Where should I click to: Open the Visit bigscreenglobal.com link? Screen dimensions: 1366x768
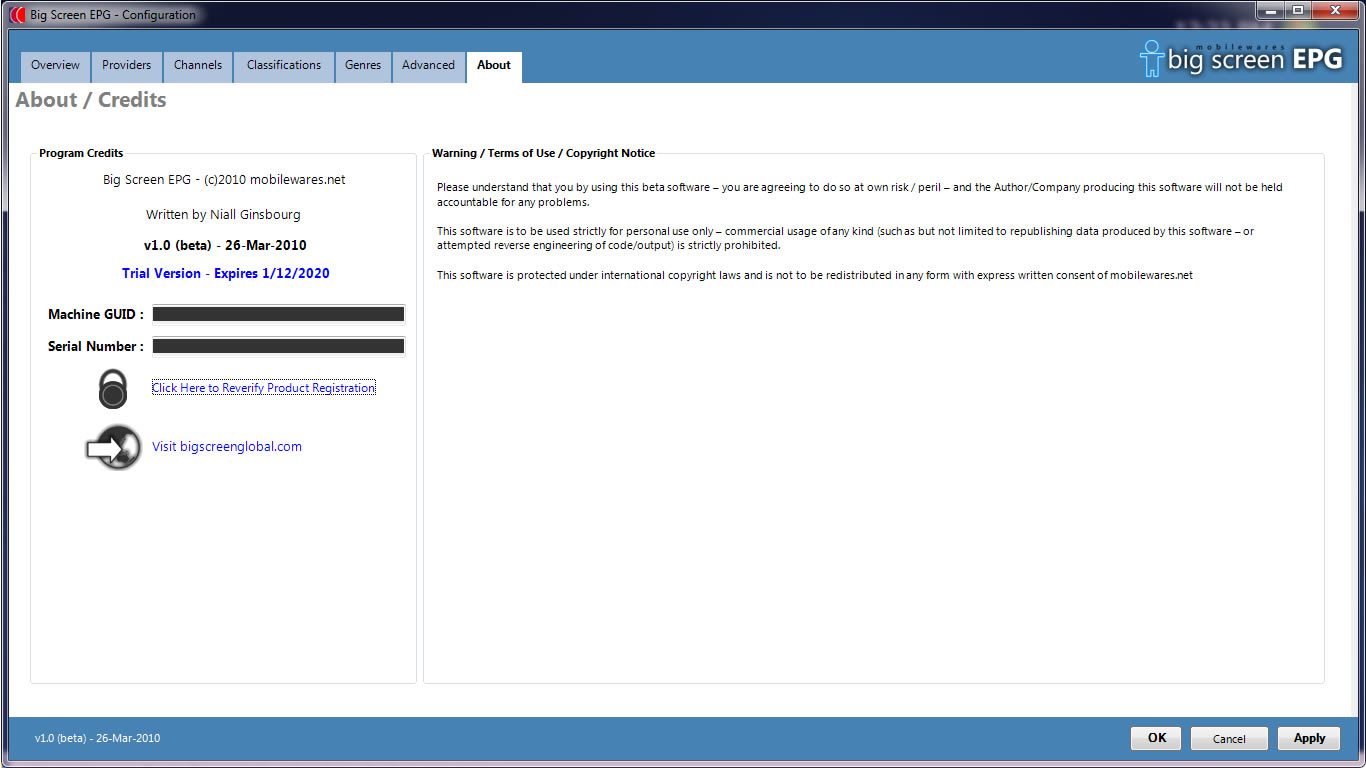[227, 447]
